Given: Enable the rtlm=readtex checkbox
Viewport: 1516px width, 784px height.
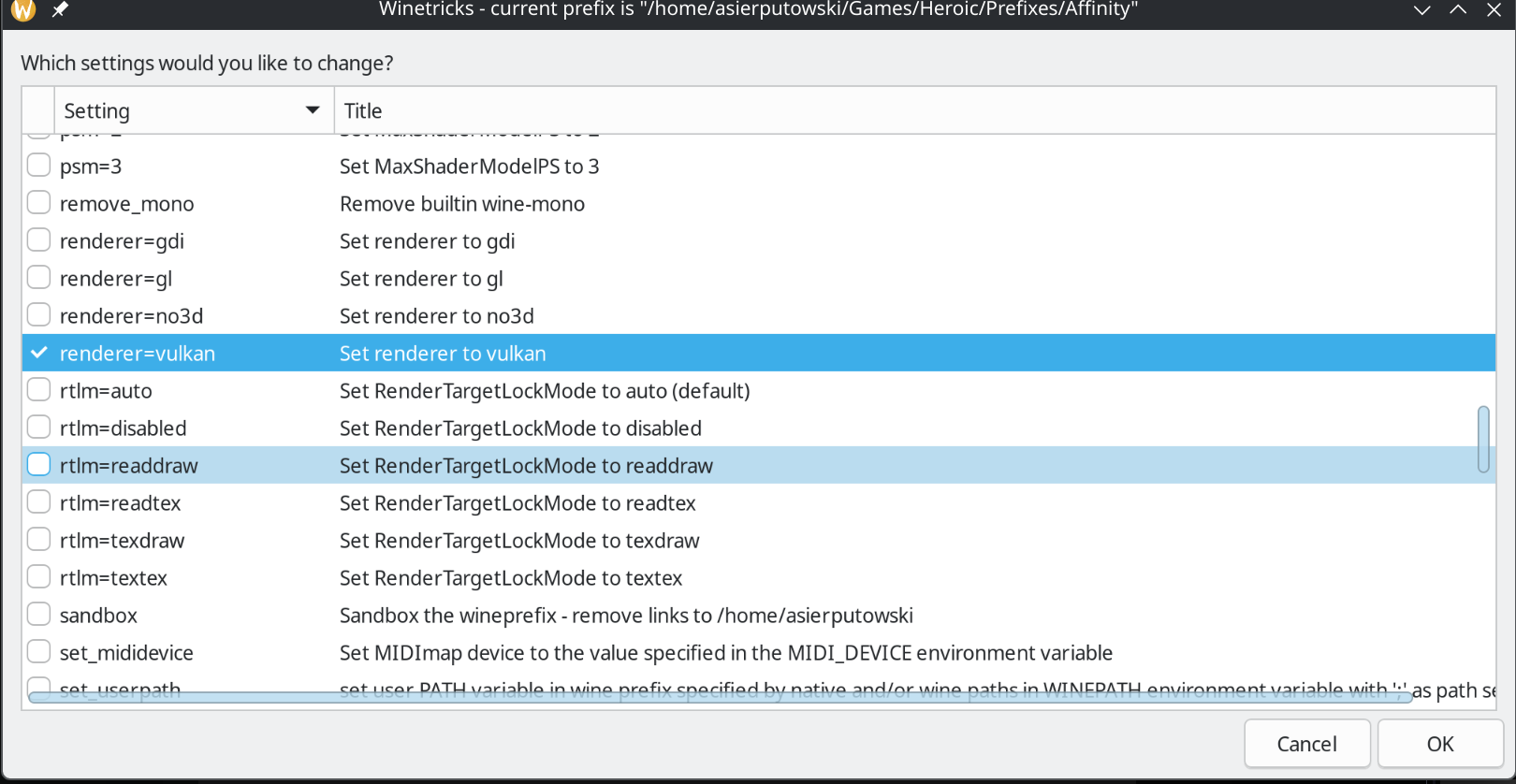Looking at the screenshot, I should click(38, 502).
